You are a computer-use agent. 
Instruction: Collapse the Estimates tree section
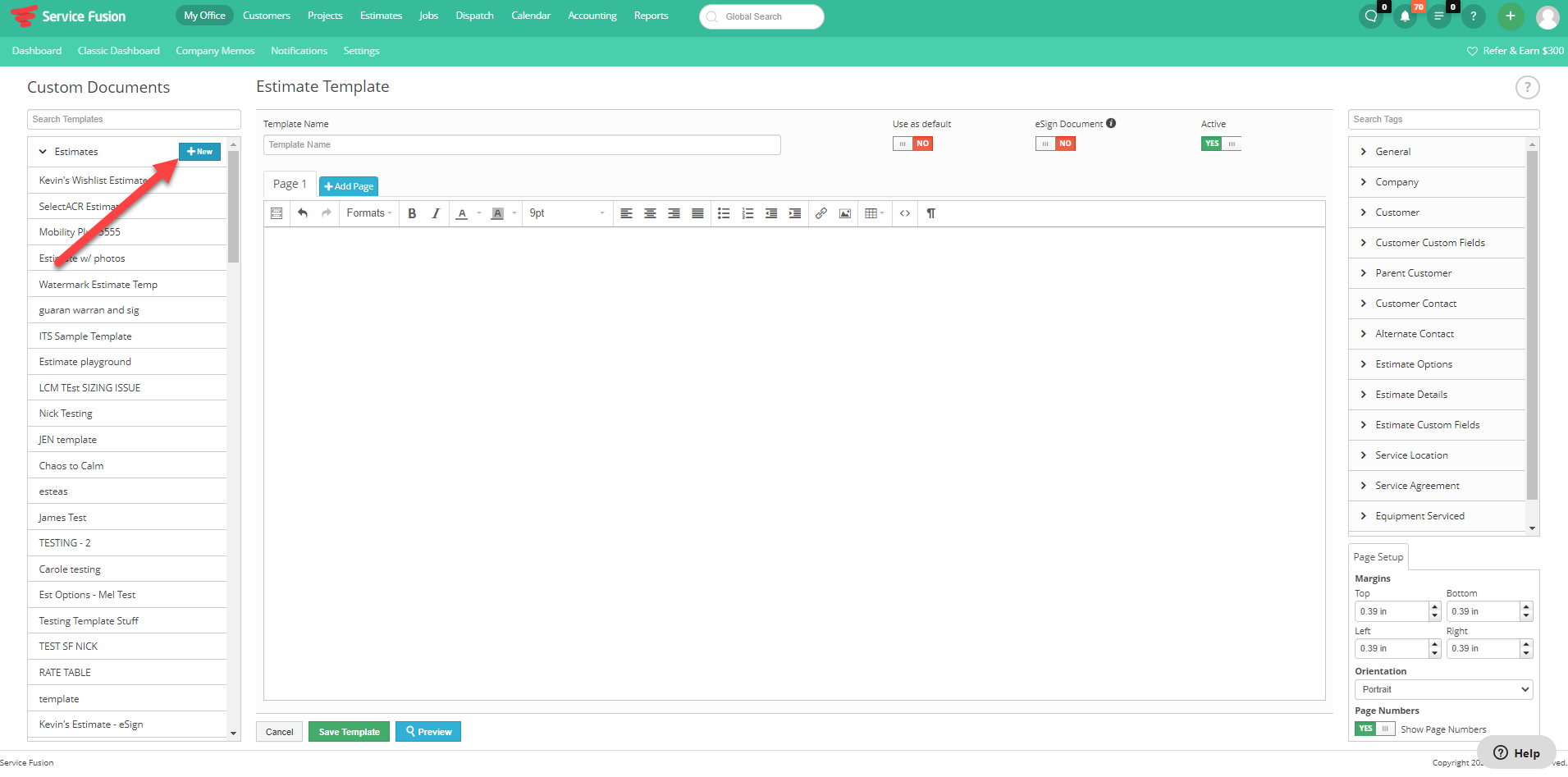(43, 152)
